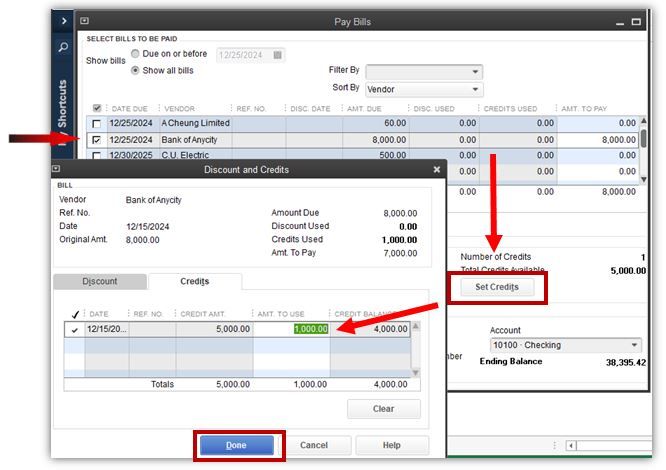
Task: Open the Account 10100 Checking dropdown
Action: (x=565, y=345)
